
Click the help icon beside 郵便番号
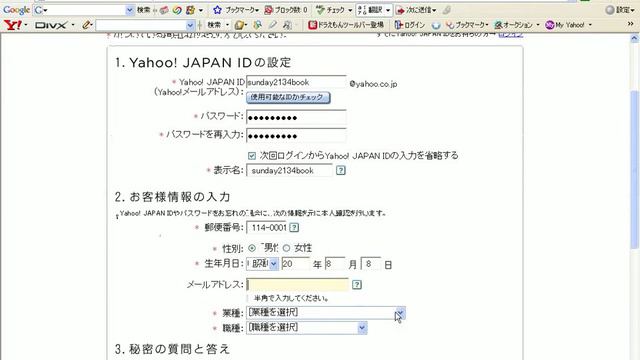pyautogui.click(x=294, y=228)
